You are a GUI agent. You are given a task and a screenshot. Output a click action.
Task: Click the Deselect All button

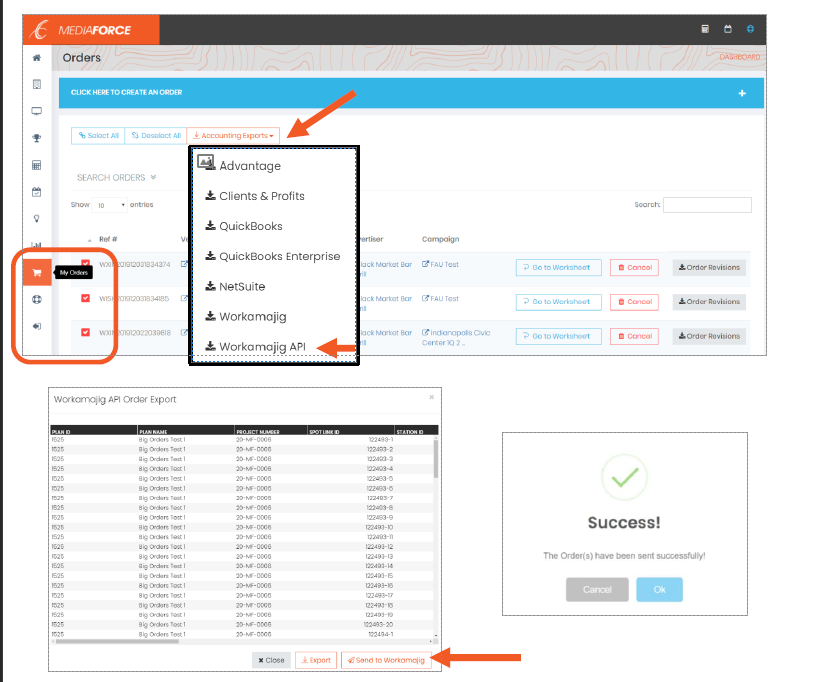pyautogui.click(x=156, y=135)
